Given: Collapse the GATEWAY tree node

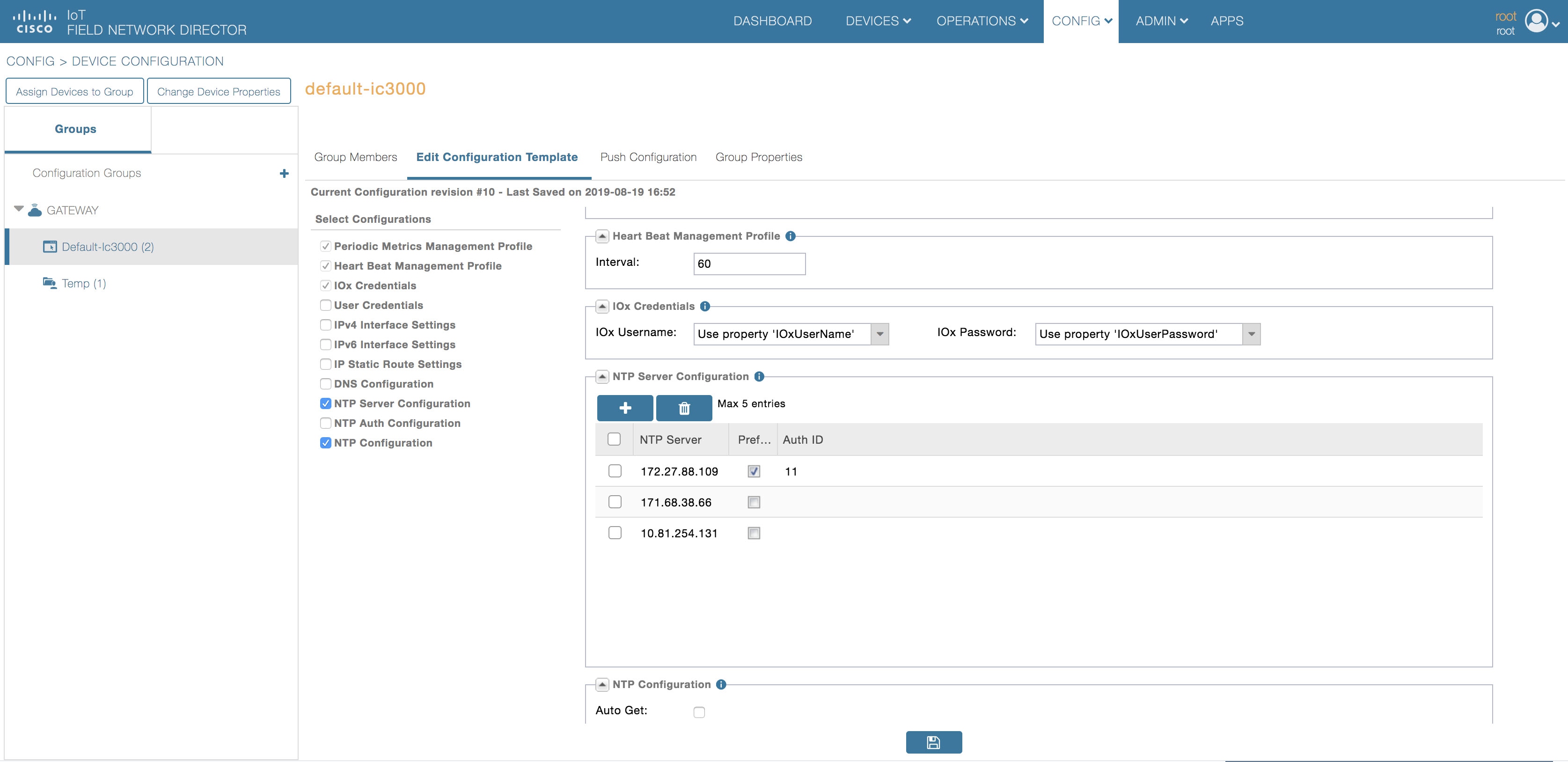Looking at the screenshot, I should tap(18, 209).
